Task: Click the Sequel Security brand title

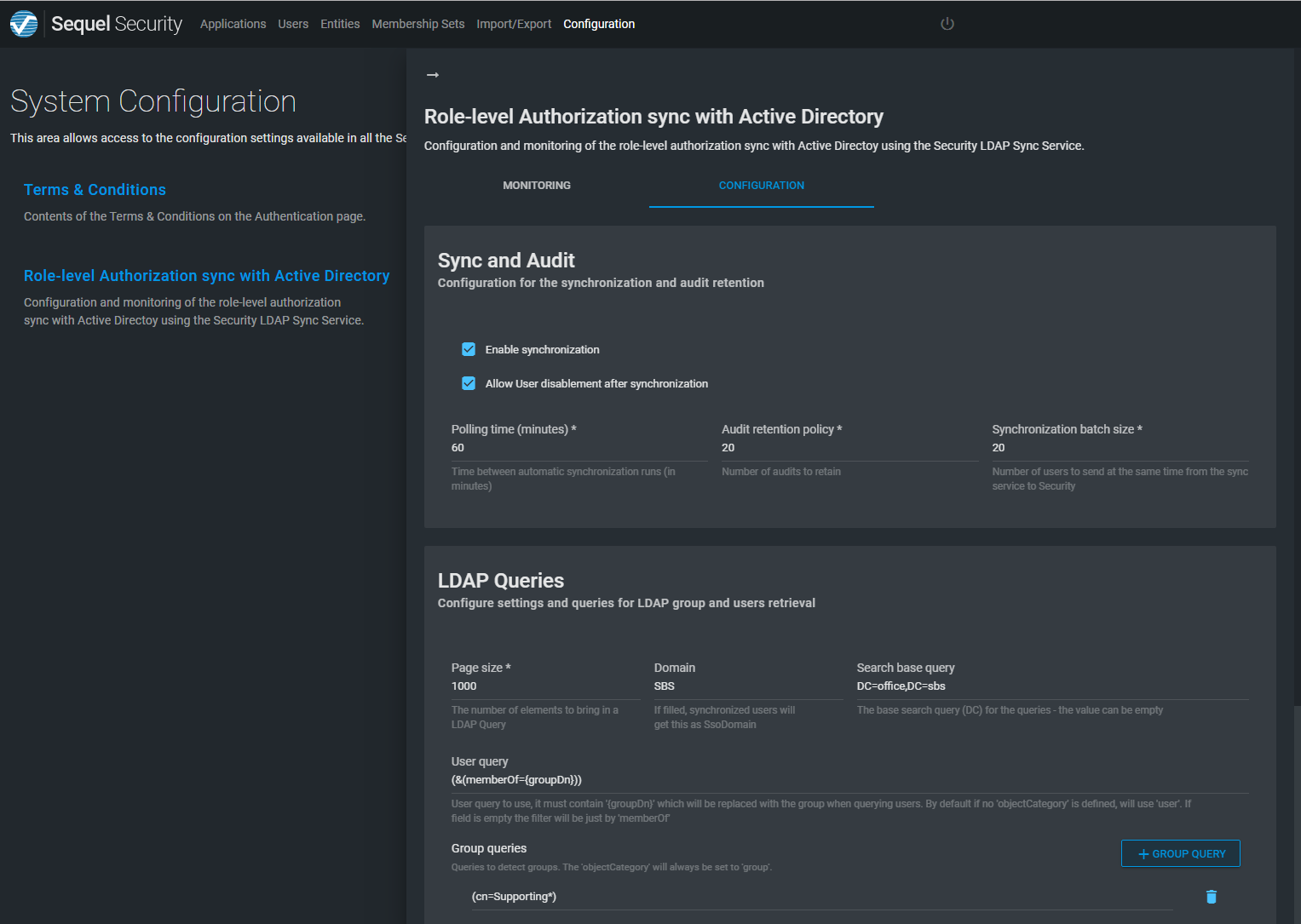Action: pos(117,24)
